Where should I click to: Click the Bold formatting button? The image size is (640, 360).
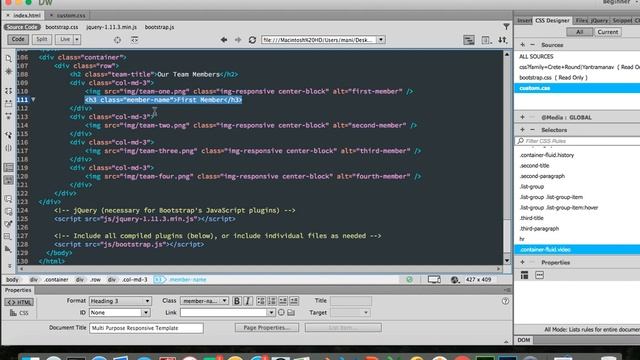[236, 301]
